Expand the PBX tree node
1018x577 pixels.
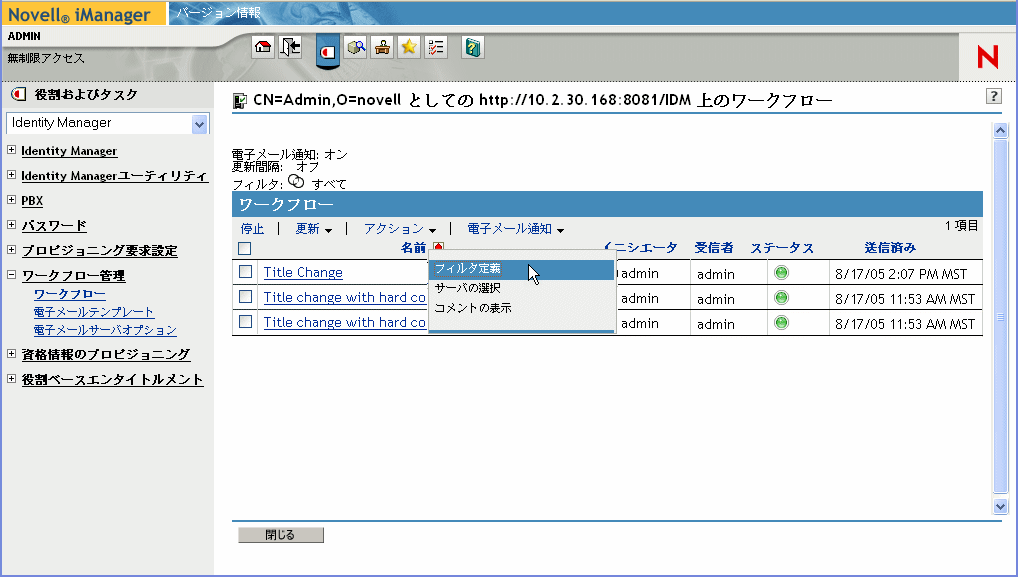12,200
